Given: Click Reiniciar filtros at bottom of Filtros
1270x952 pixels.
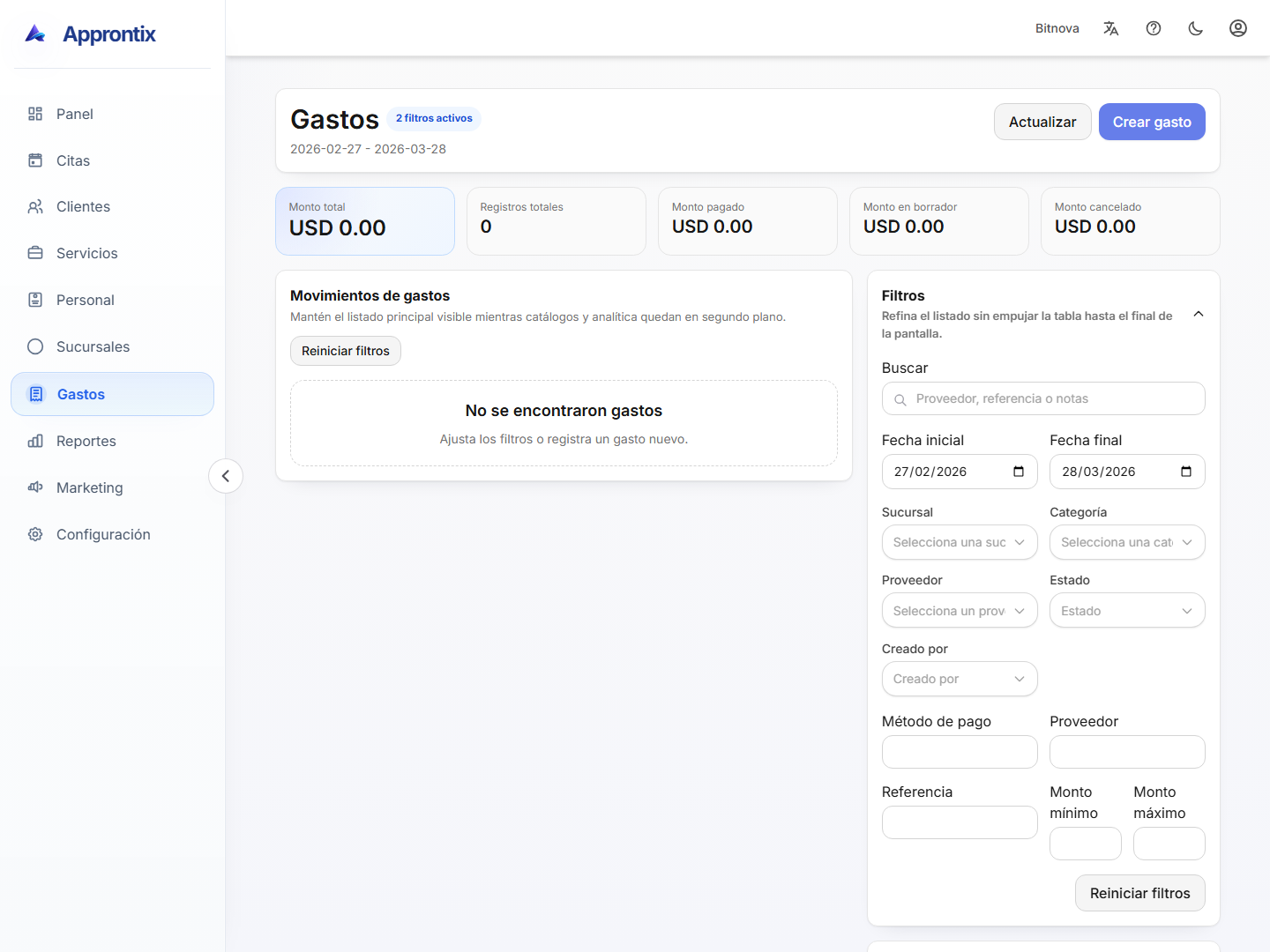Looking at the screenshot, I should coord(1140,893).
